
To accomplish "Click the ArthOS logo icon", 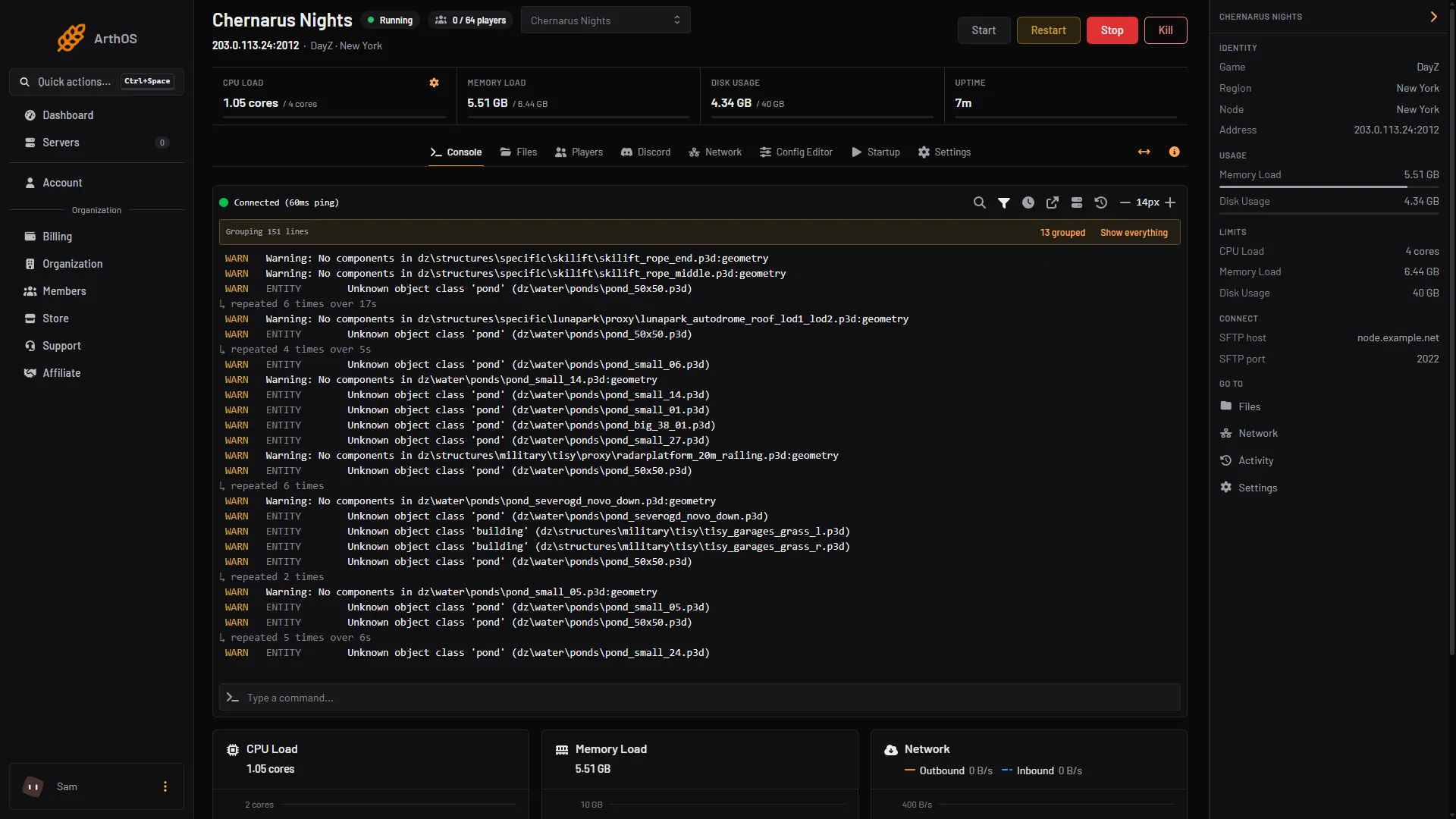I will pos(71,38).
